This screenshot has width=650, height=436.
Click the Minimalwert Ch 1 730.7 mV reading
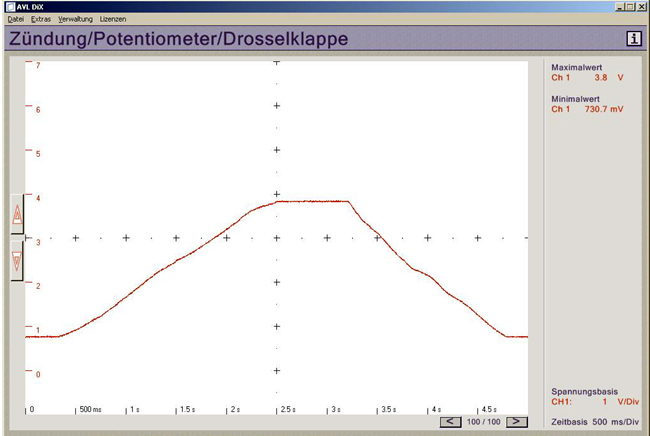[x=588, y=109]
